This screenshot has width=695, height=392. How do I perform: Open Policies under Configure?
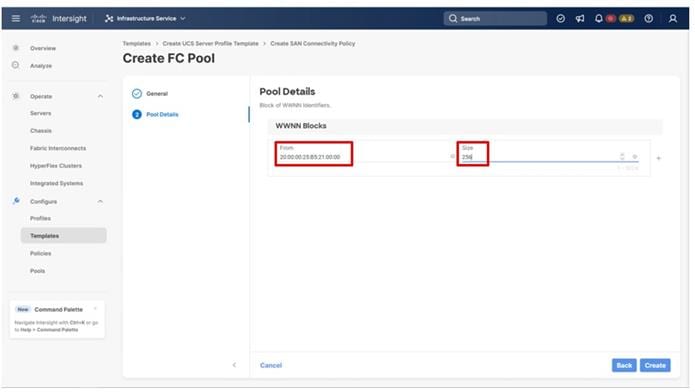pos(40,253)
